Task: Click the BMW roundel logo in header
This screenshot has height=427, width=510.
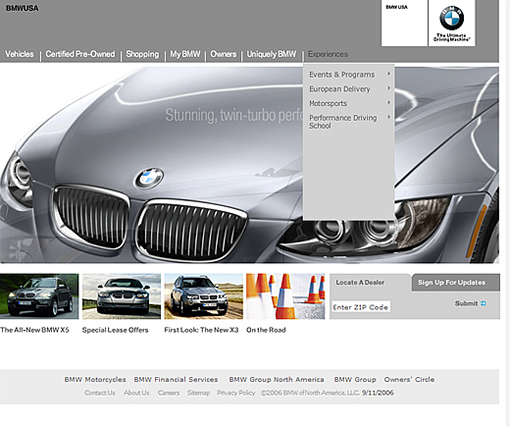Action: [x=452, y=18]
